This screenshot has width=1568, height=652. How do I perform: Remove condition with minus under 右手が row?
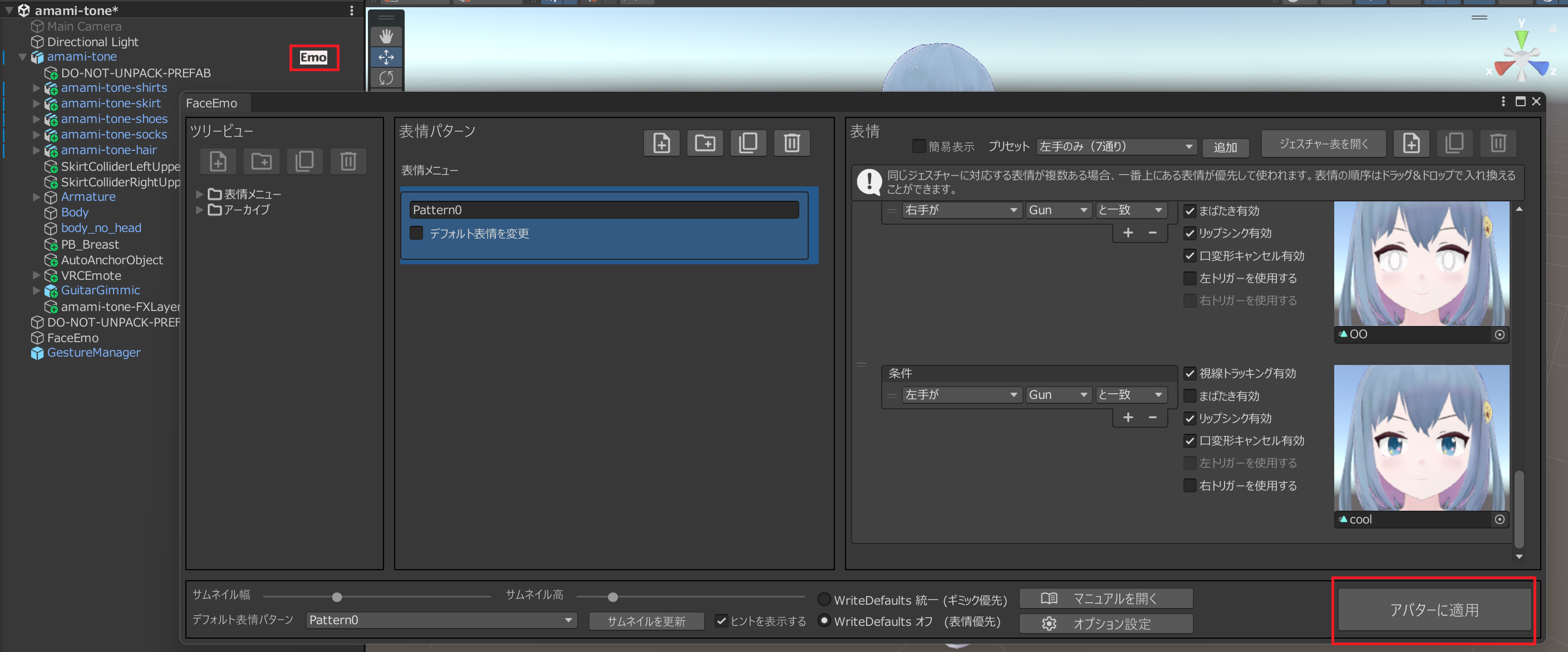tap(1153, 233)
